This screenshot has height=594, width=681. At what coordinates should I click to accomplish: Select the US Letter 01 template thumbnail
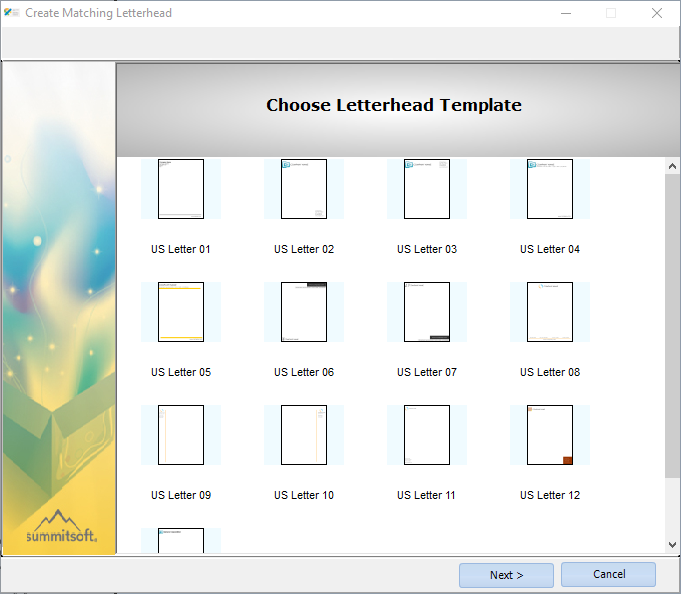pyautogui.click(x=181, y=189)
